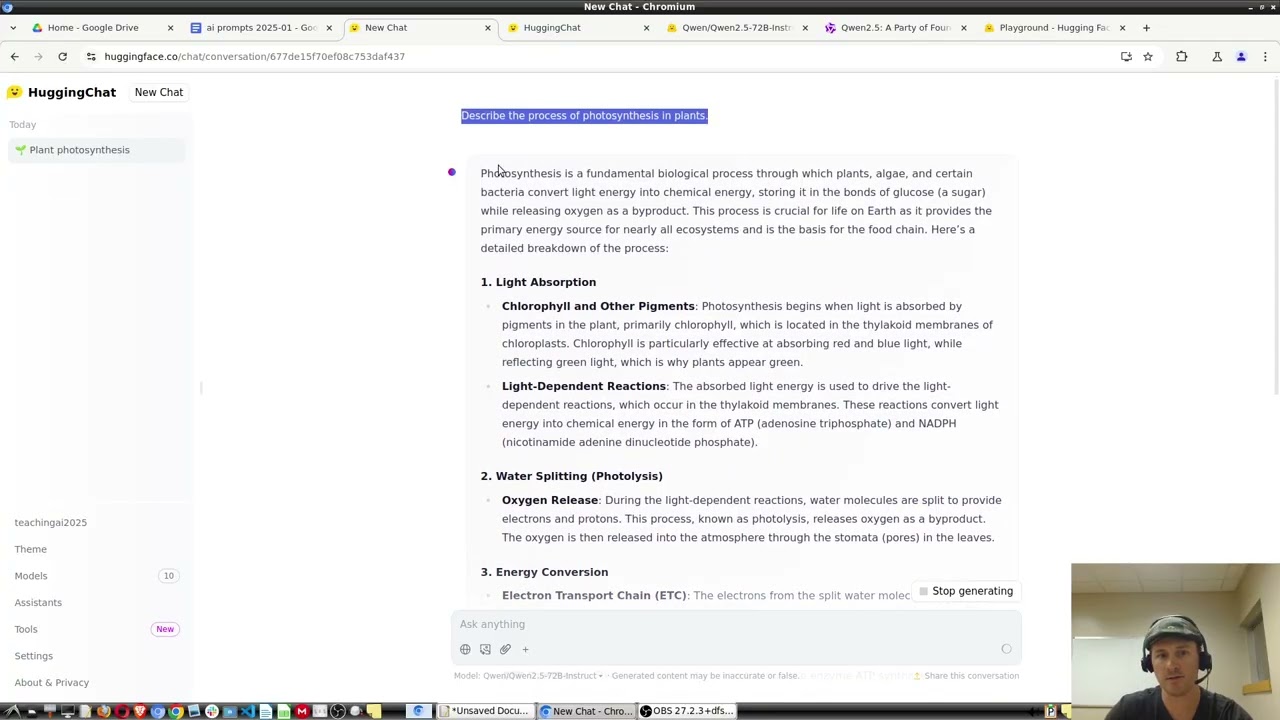Click the paperclip attach file icon

(505, 649)
